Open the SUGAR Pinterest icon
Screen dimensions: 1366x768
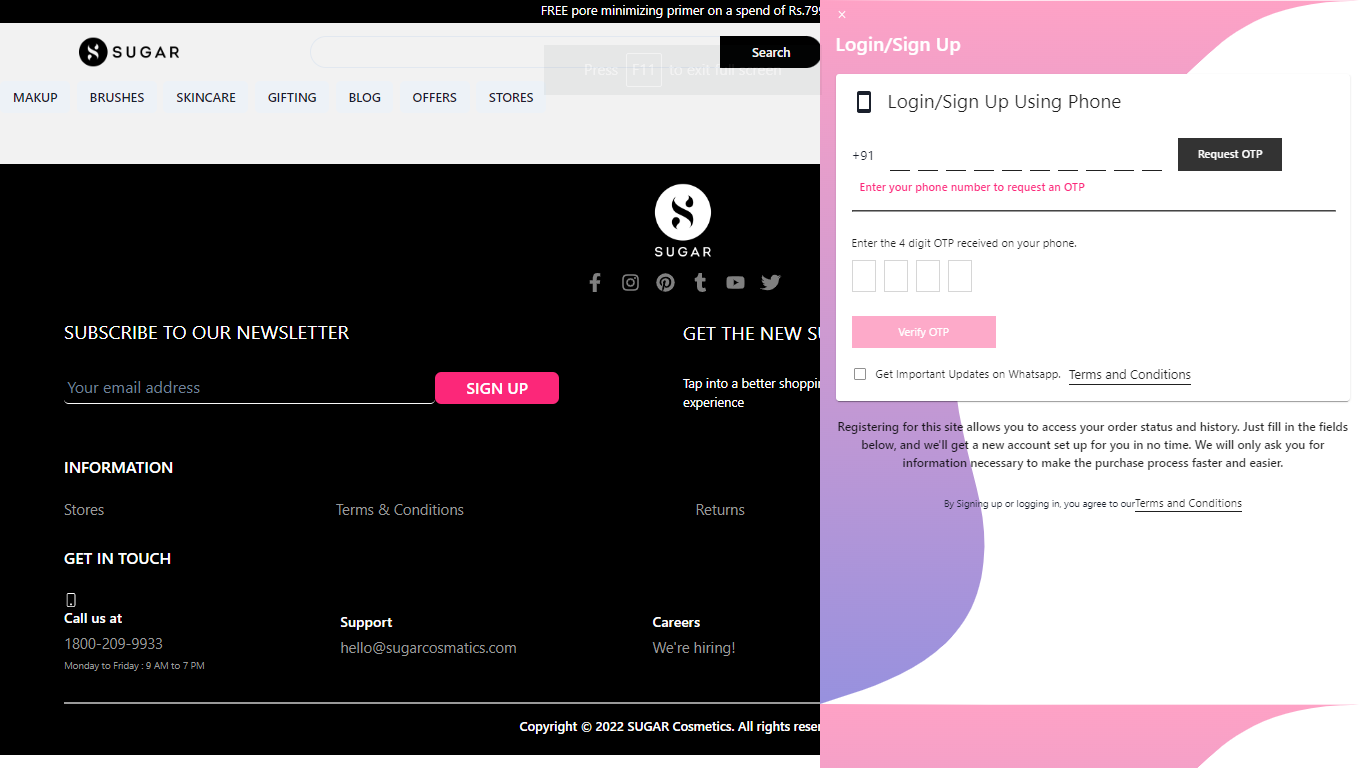pyautogui.click(x=665, y=283)
